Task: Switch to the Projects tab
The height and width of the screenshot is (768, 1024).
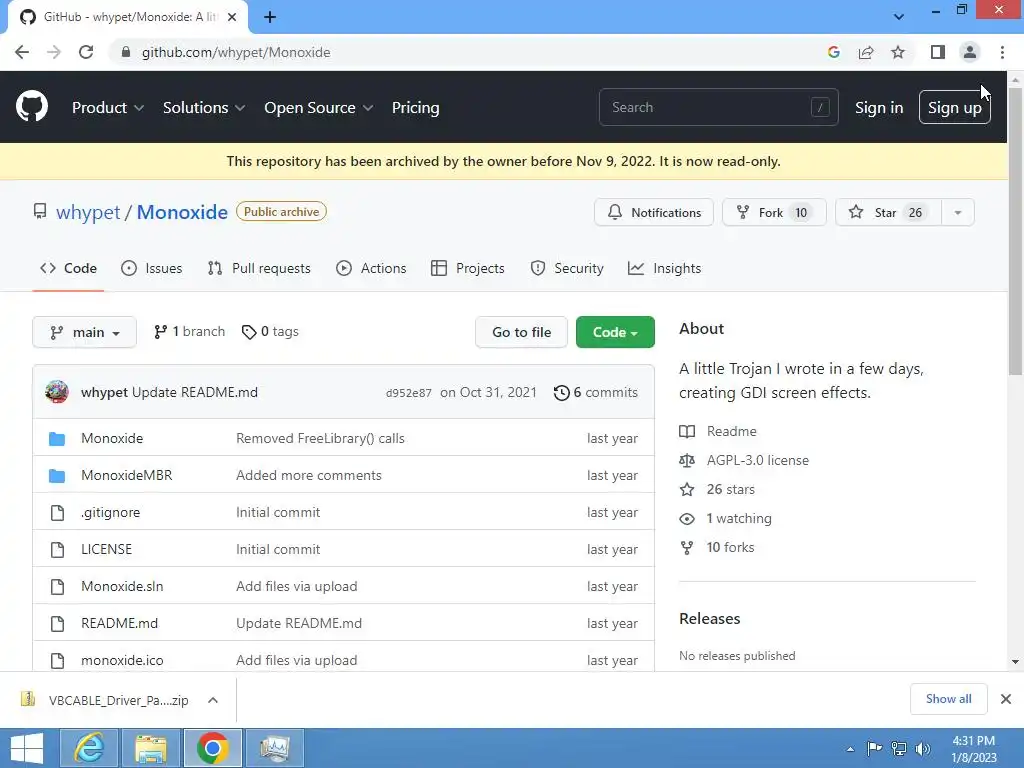Action: click(468, 268)
